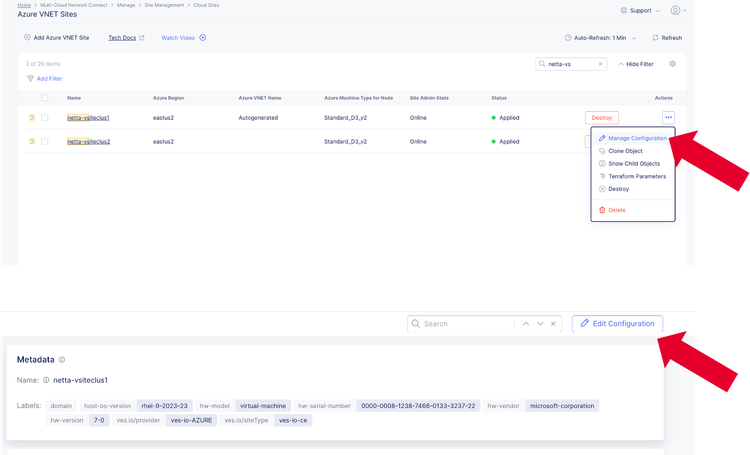Tick the checkbox for netta-vsiteclus1 row

coord(45,117)
